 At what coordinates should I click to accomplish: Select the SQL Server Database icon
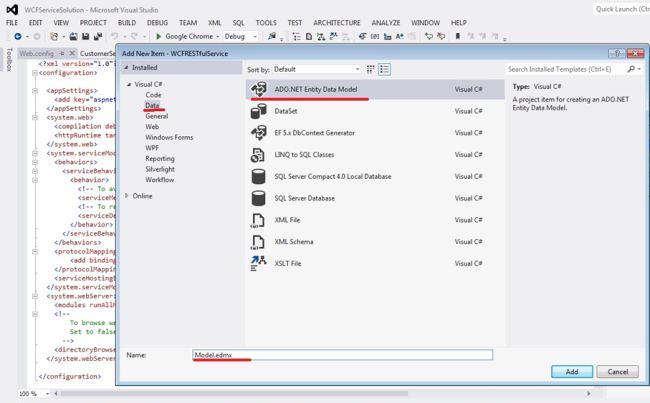[258, 198]
